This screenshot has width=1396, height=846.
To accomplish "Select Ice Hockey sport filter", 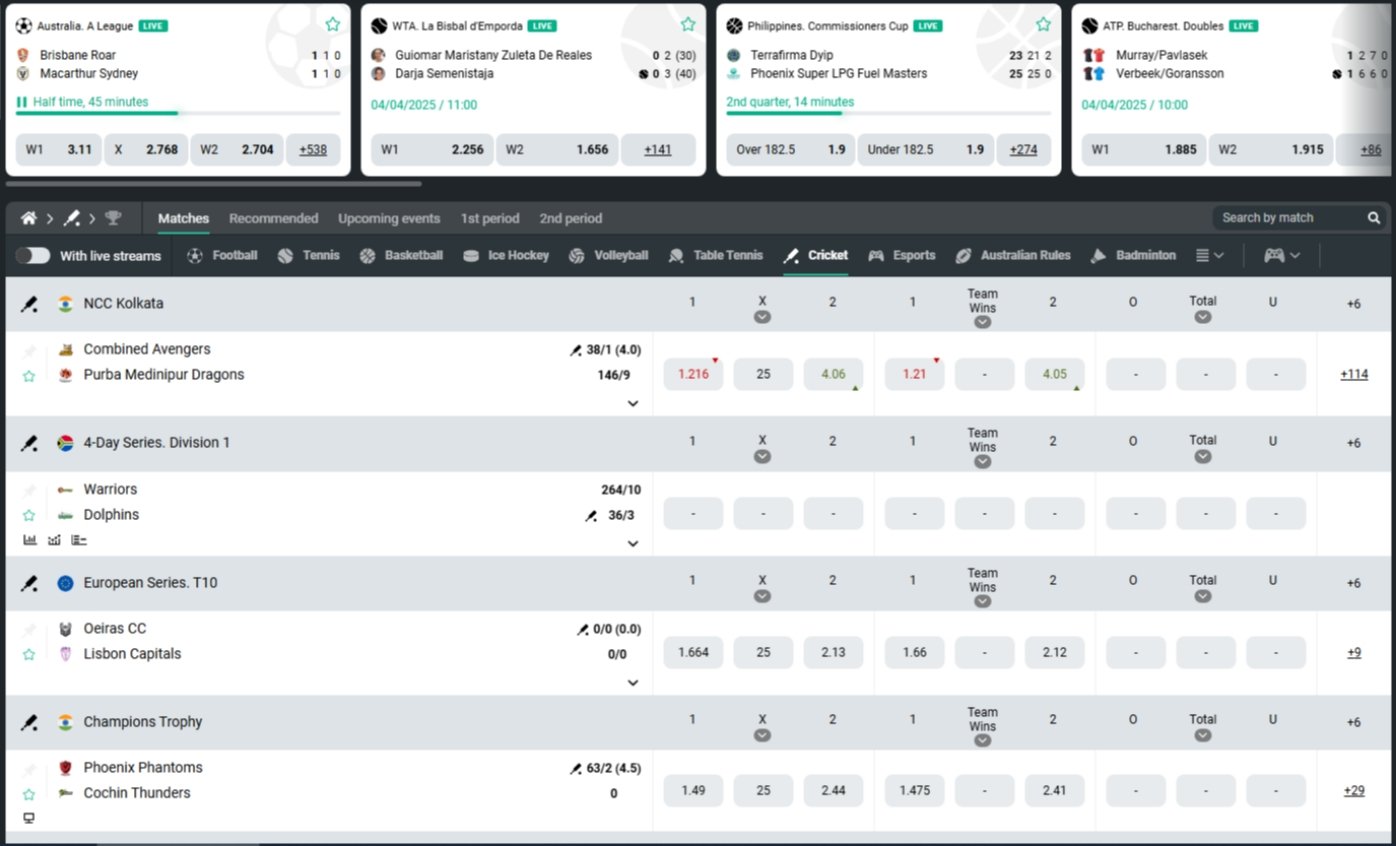I will click(x=506, y=256).
